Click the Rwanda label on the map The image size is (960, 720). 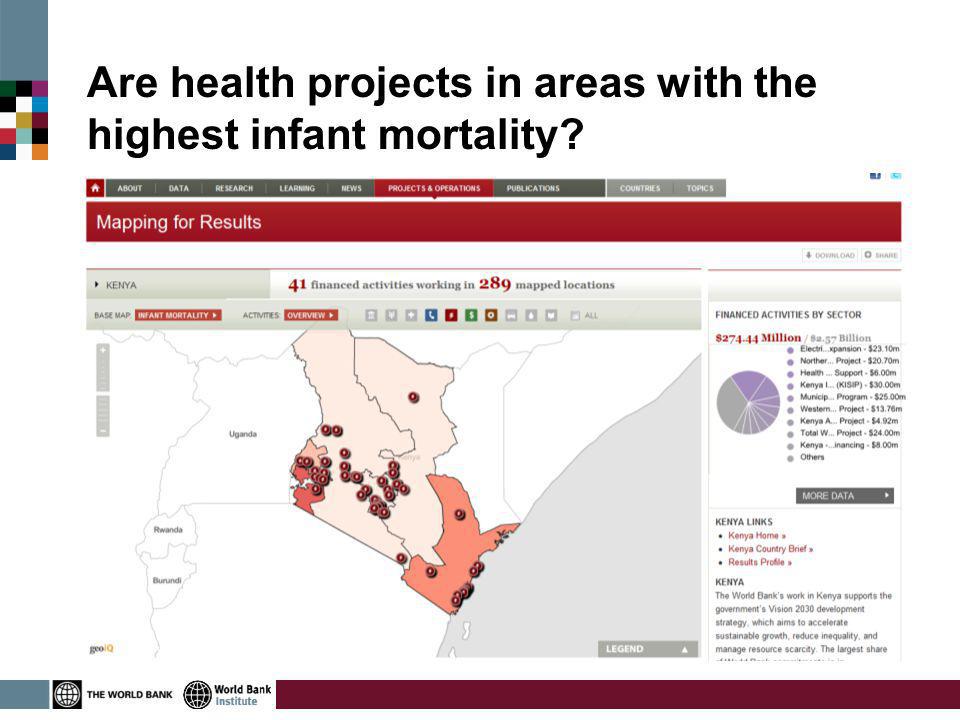click(168, 530)
